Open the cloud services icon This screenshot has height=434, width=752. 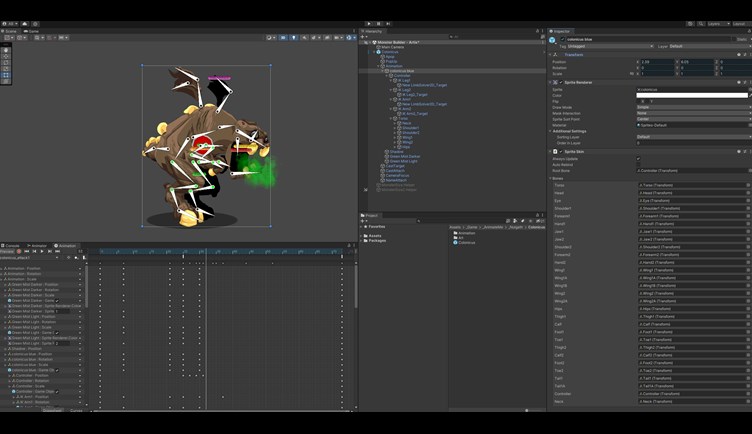[x=25, y=23]
